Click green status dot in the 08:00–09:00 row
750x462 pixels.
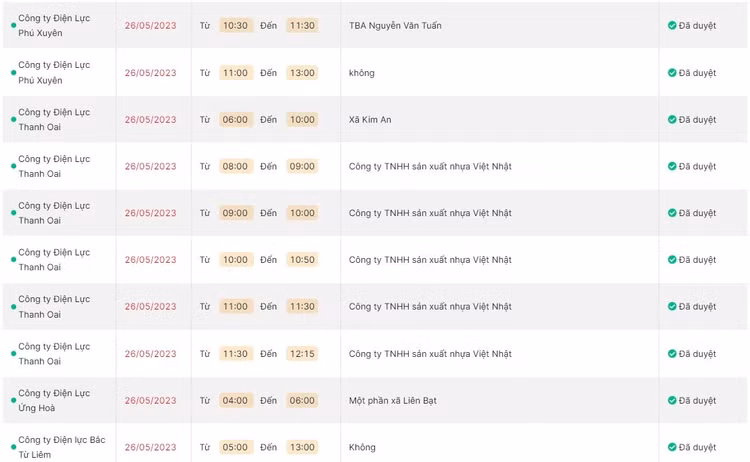coord(13,167)
